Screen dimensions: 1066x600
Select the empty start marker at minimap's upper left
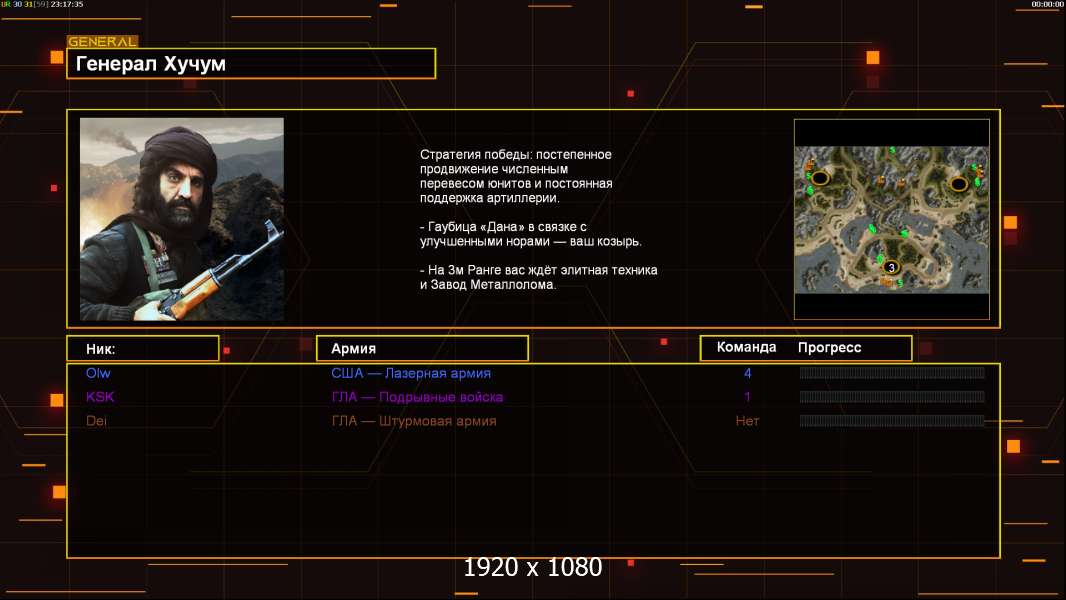(x=820, y=179)
